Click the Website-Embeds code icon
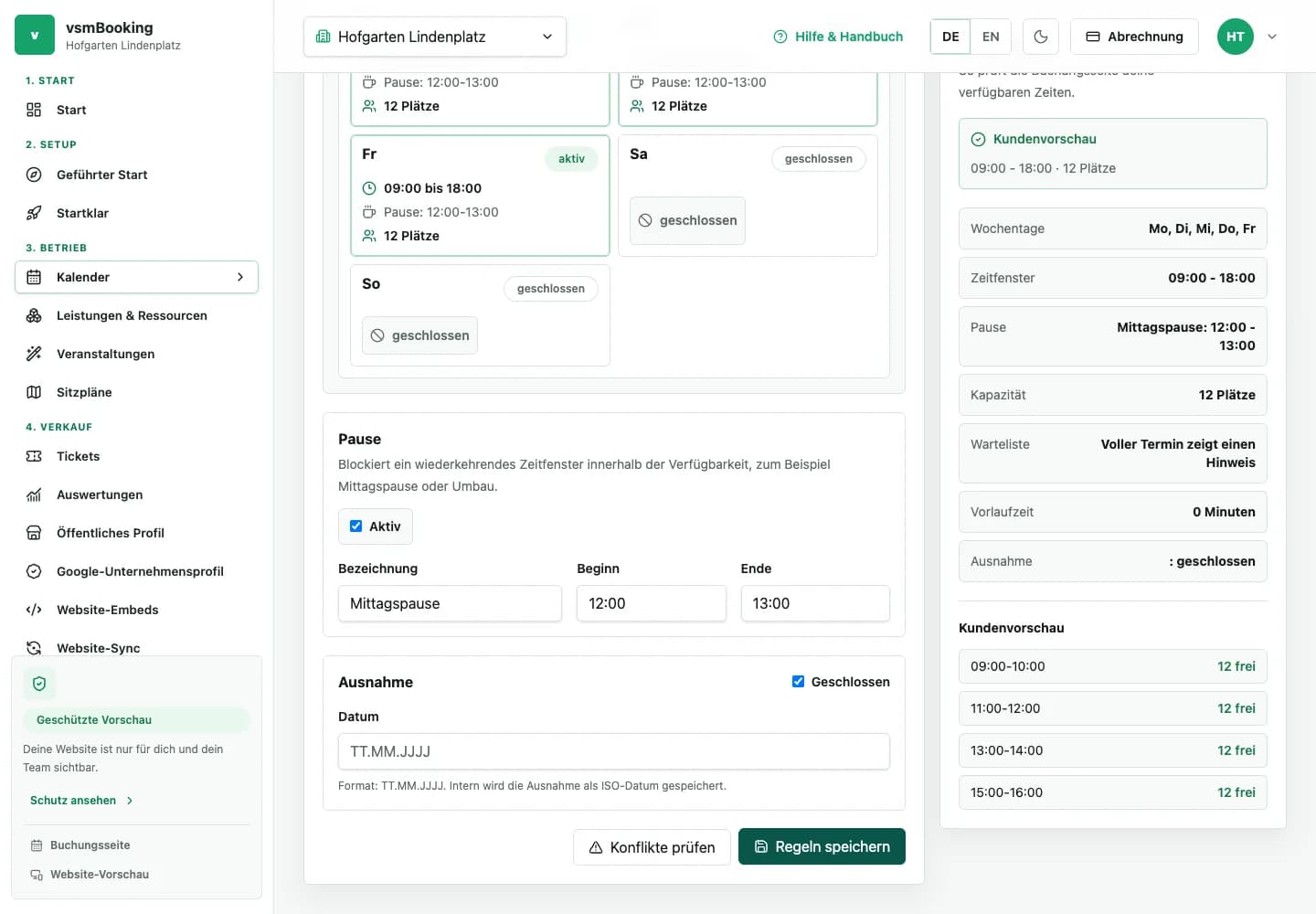This screenshot has height=914, width=1316. tap(34, 610)
